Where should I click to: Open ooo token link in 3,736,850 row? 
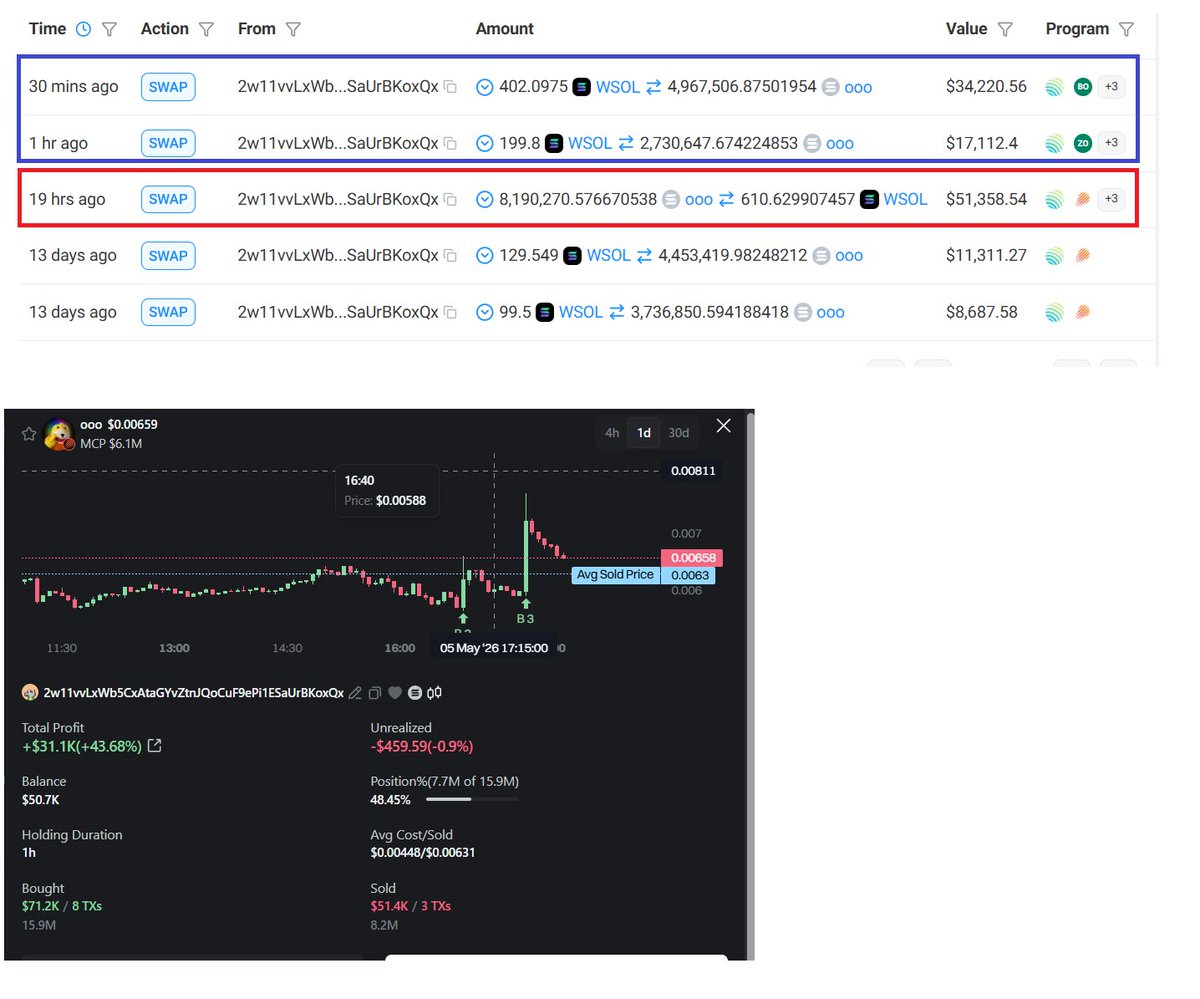(831, 312)
